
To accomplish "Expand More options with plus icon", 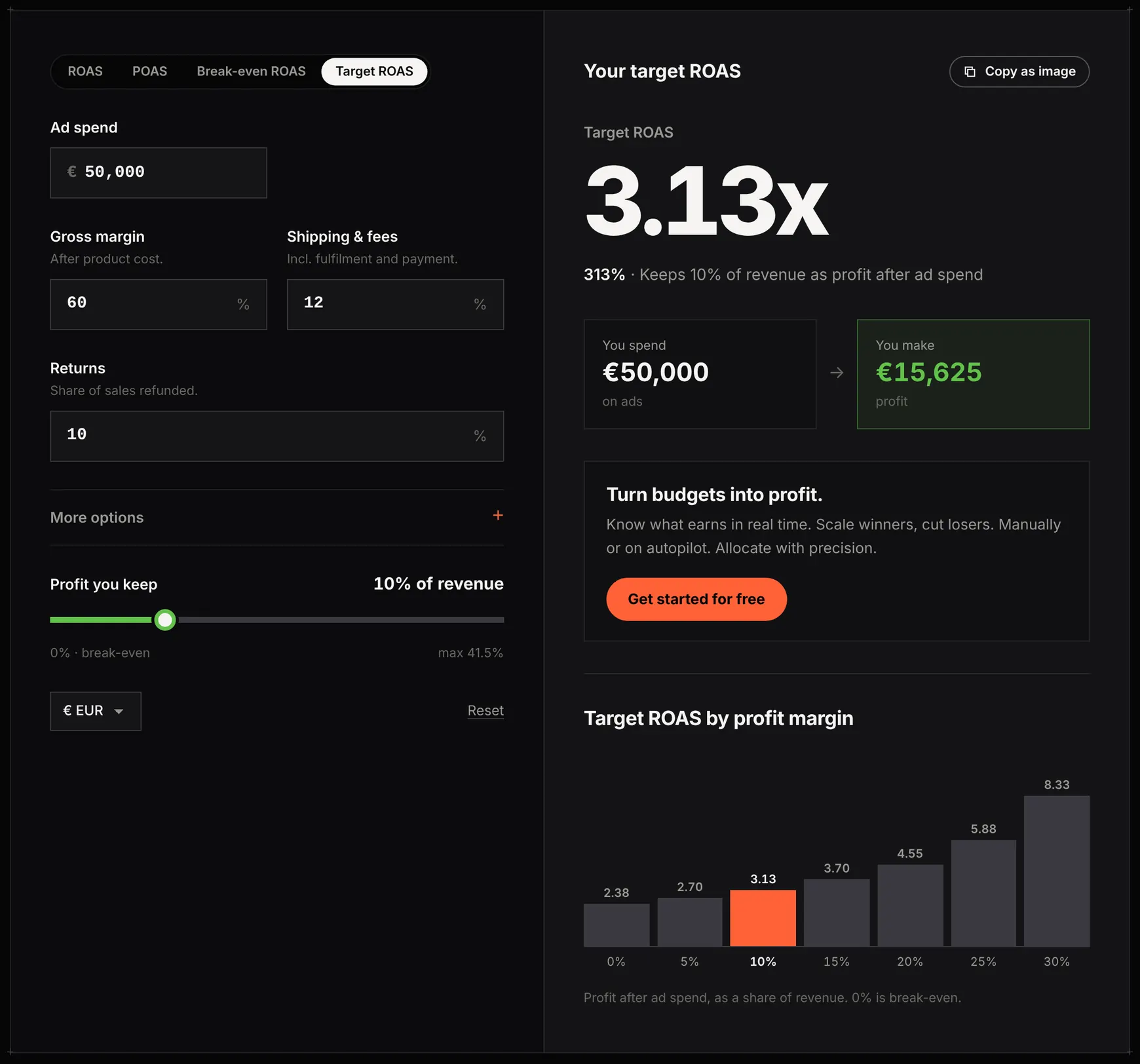I will pyautogui.click(x=498, y=516).
